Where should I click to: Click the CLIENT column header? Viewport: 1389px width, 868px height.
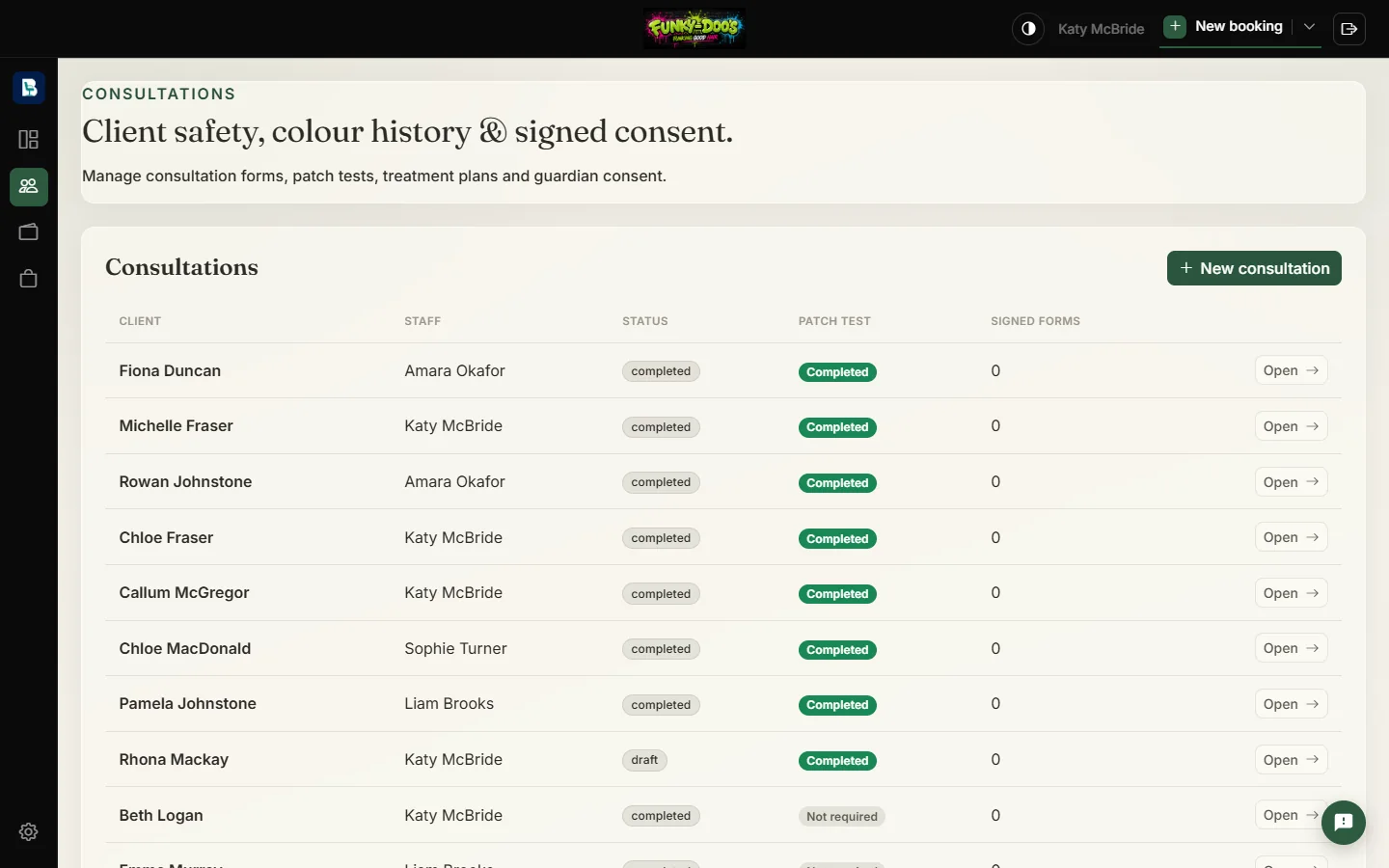click(x=140, y=321)
